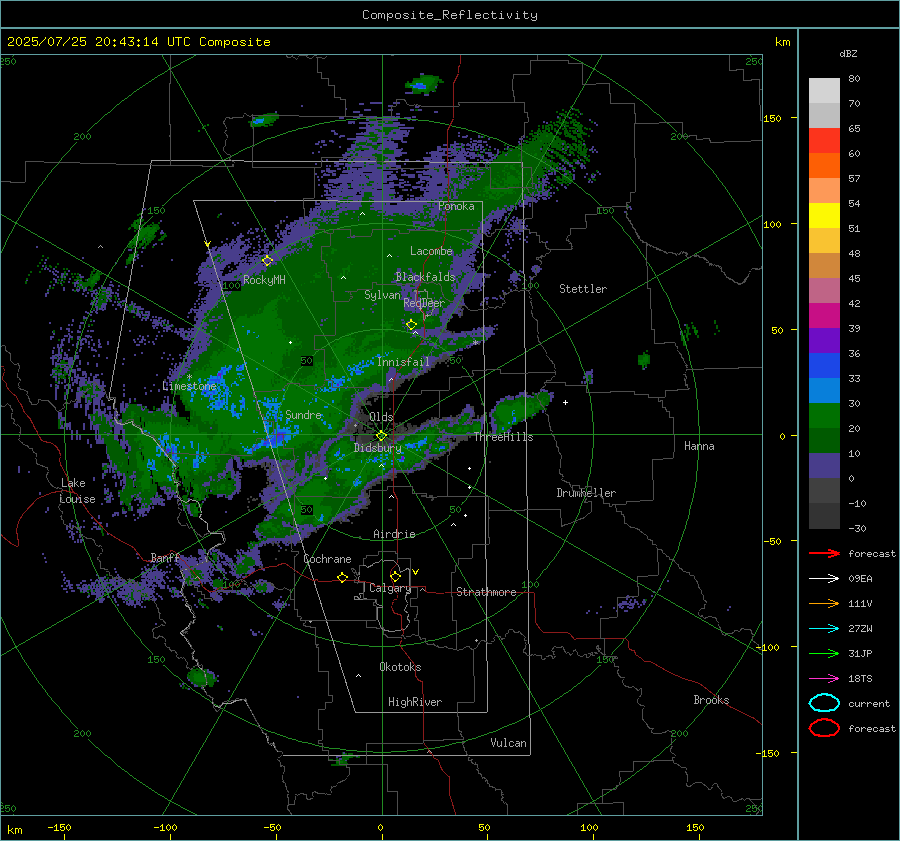Click the red forecast arrow in legend

824,553
